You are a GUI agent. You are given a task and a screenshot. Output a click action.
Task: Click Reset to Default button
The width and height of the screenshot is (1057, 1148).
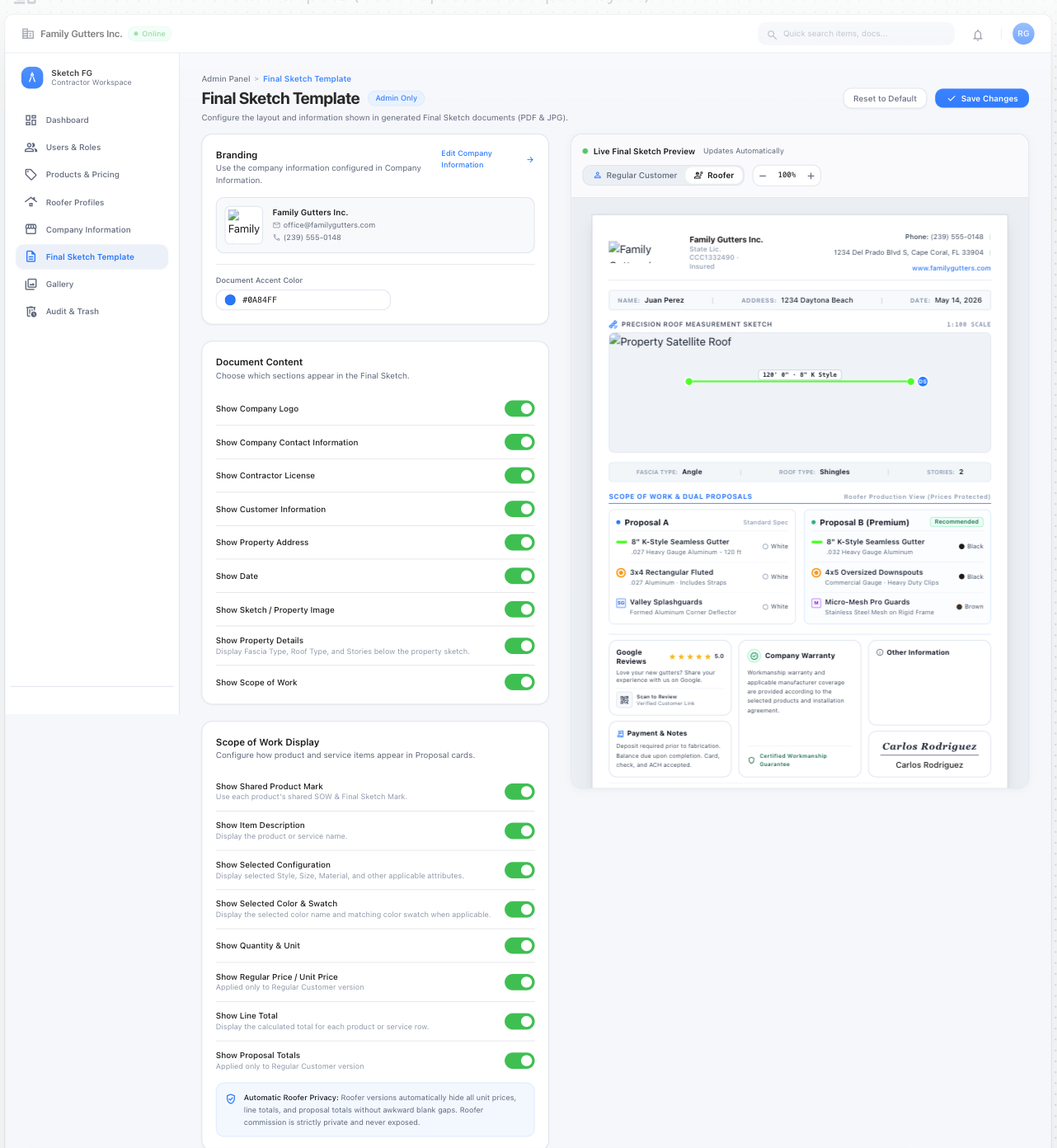[x=885, y=99]
